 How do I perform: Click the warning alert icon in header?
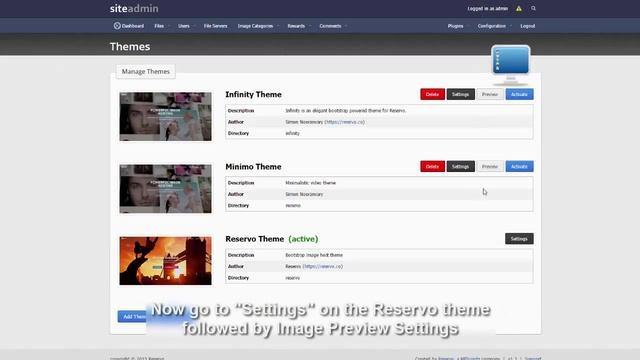click(x=519, y=9)
